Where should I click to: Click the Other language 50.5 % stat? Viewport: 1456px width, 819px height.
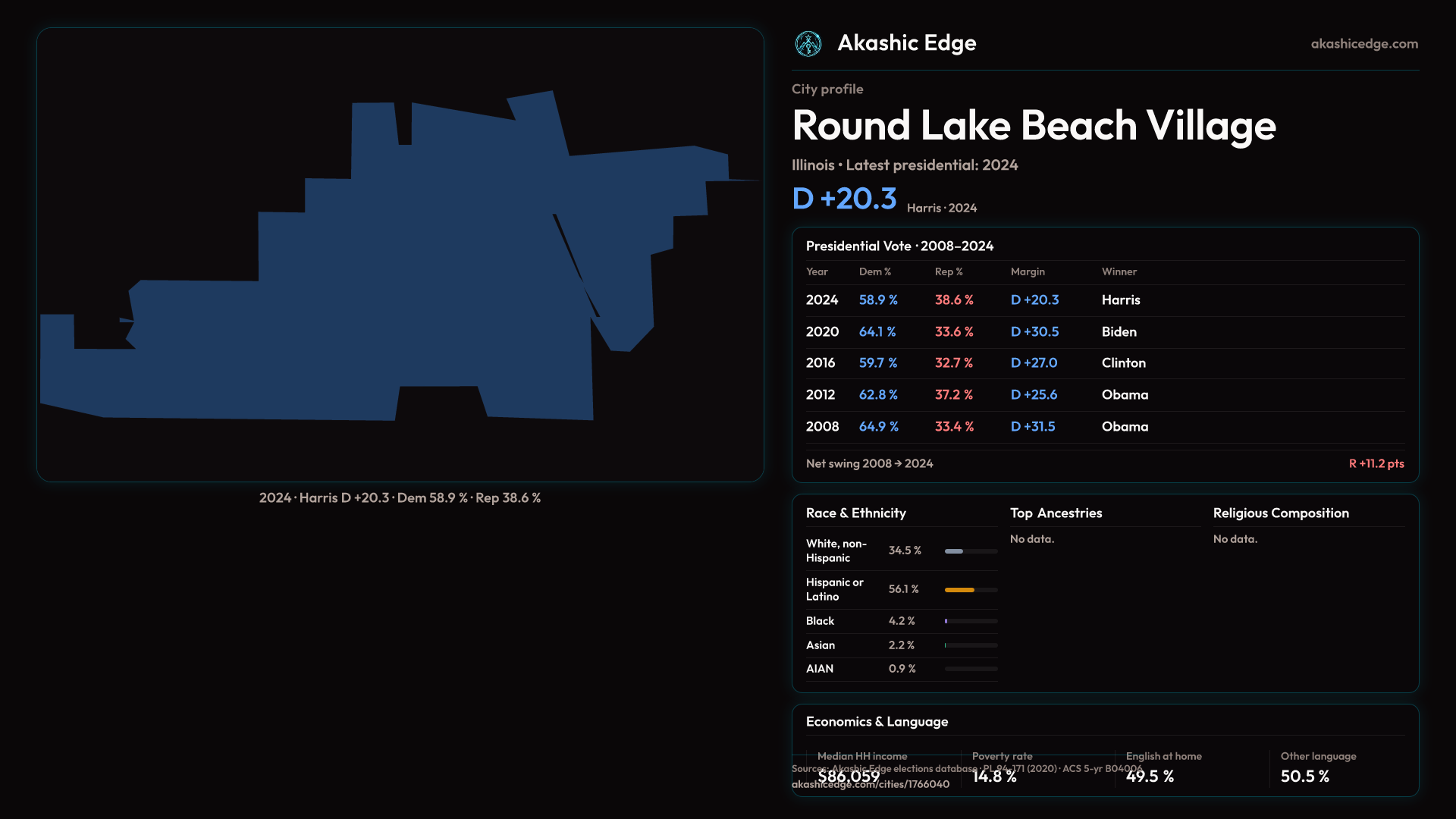[x=1304, y=777]
